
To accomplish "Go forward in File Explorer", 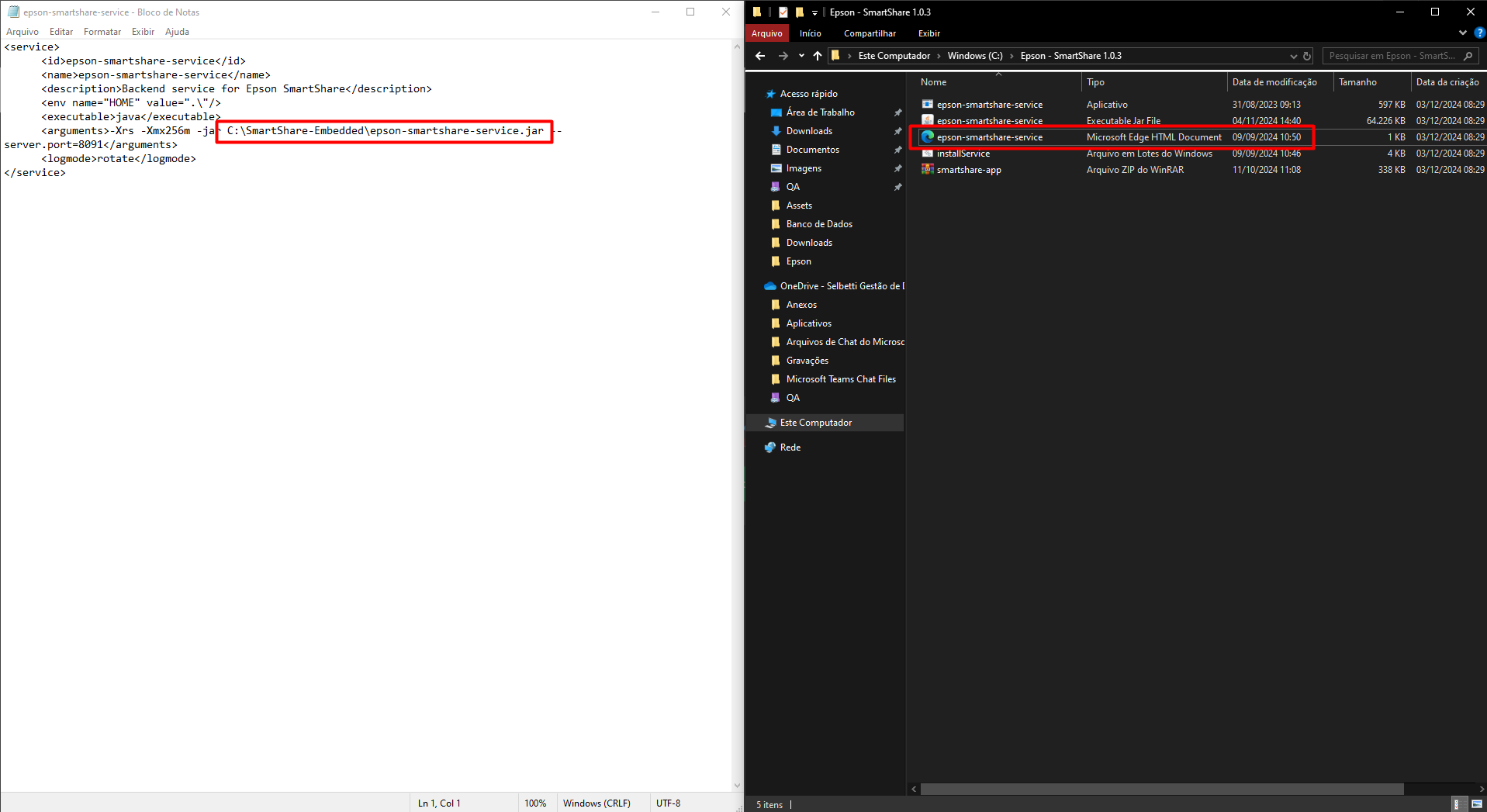I will [783, 56].
